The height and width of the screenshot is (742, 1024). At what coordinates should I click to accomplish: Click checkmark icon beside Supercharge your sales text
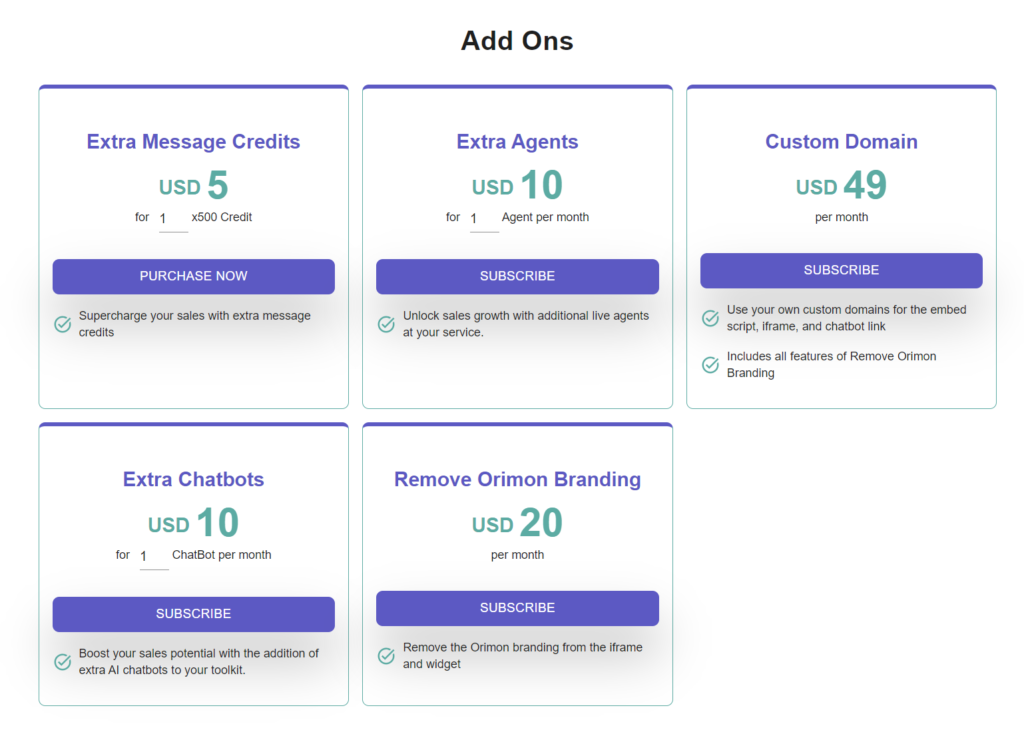pos(63,324)
